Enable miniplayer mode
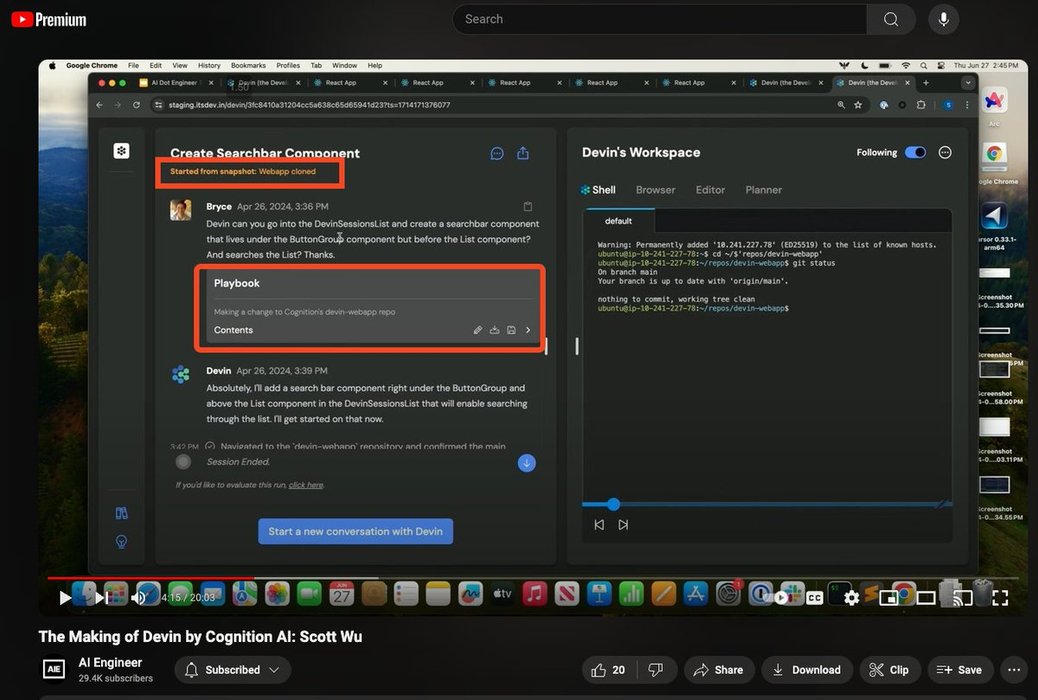The height and width of the screenshot is (700, 1038). [889, 598]
